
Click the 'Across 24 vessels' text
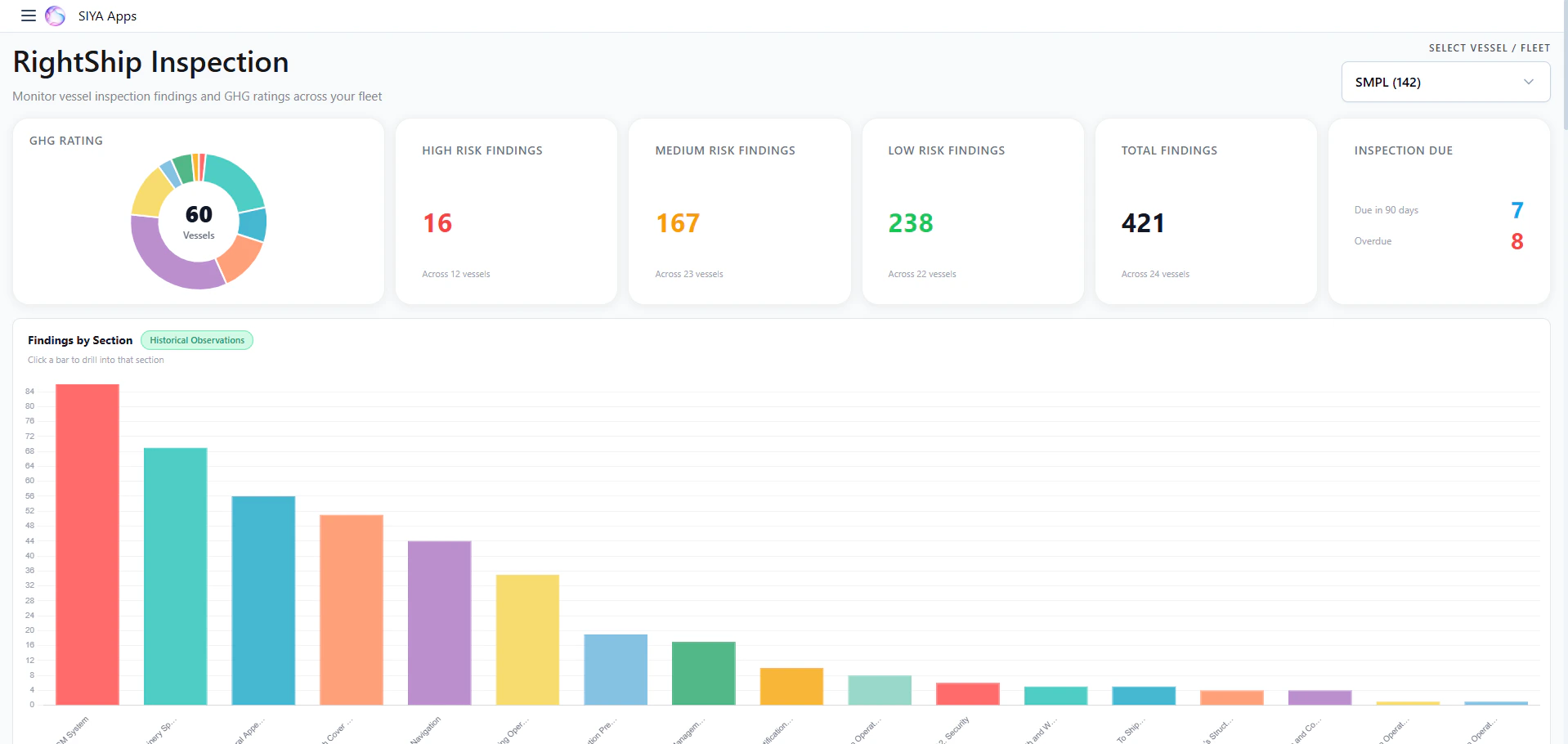coord(1155,274)
